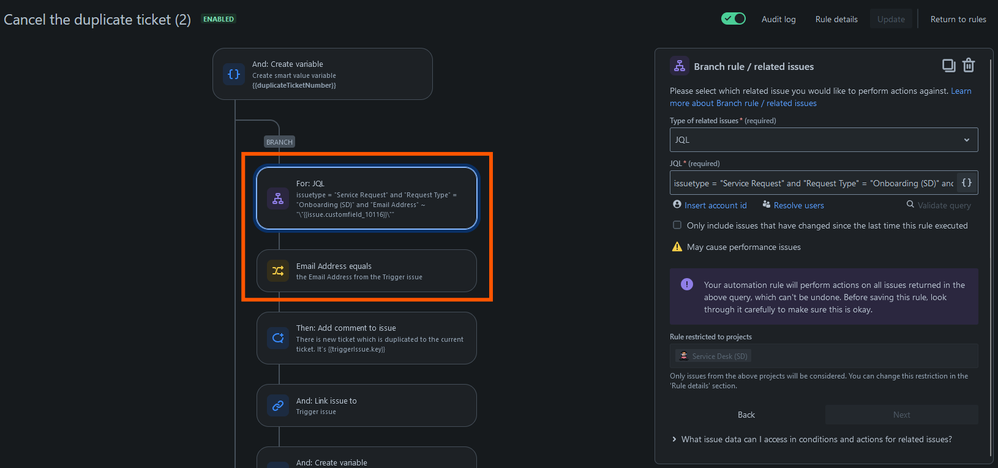Open the Type of related issues JQL dropdown
Viewport: 998px width, 468px height.
click(824, 139)
